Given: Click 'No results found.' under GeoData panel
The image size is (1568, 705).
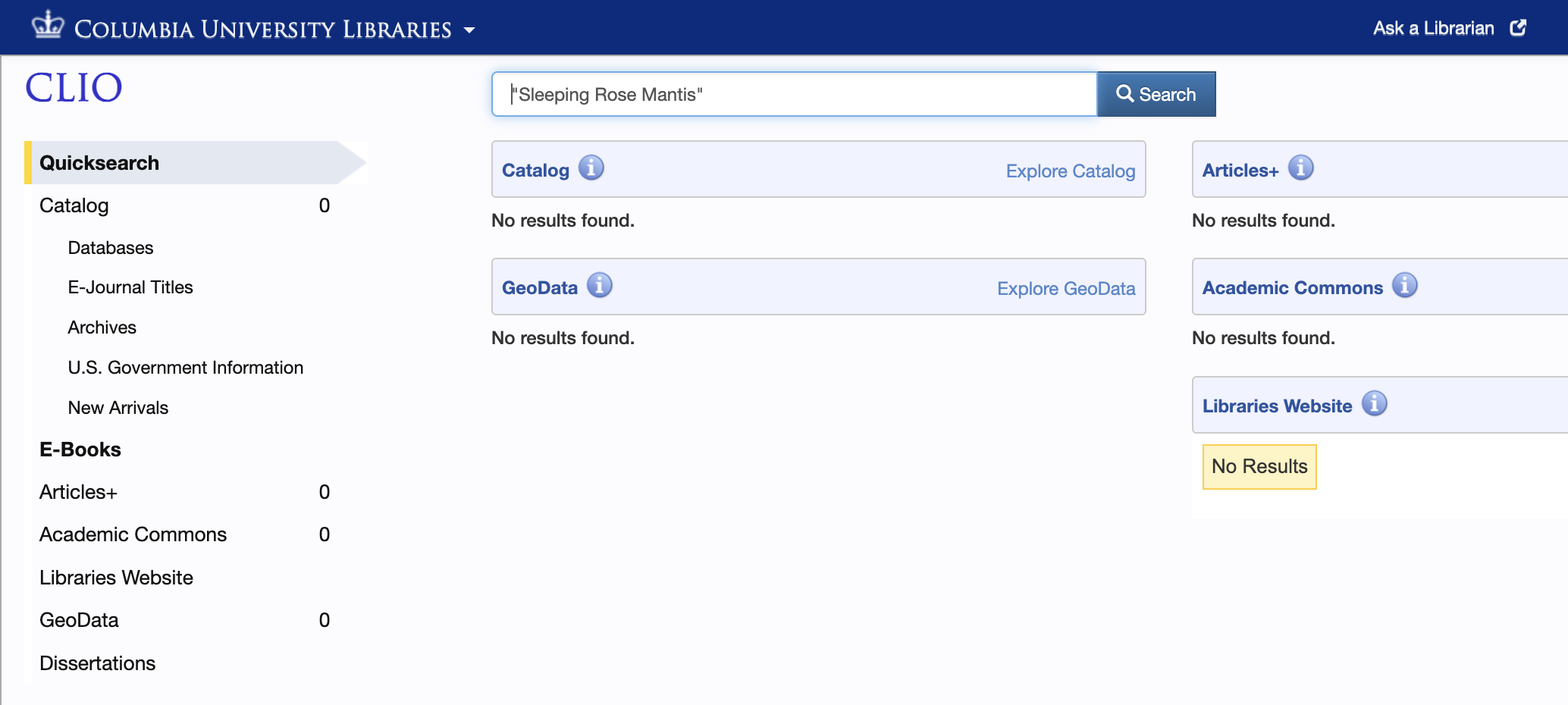Looking at the screenshot, I should click(563, 338).
